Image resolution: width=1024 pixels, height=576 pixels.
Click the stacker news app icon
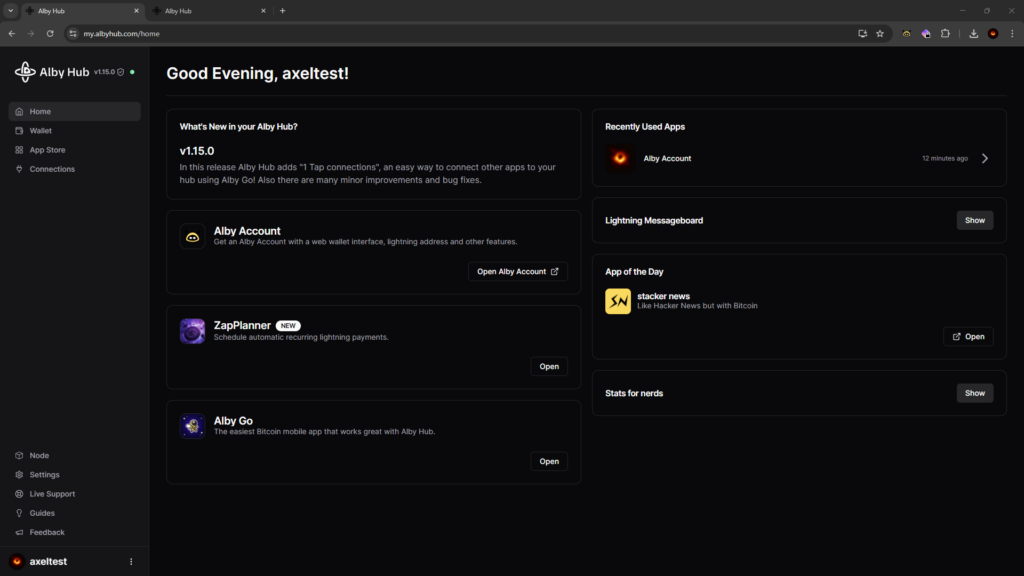point(618,301)
